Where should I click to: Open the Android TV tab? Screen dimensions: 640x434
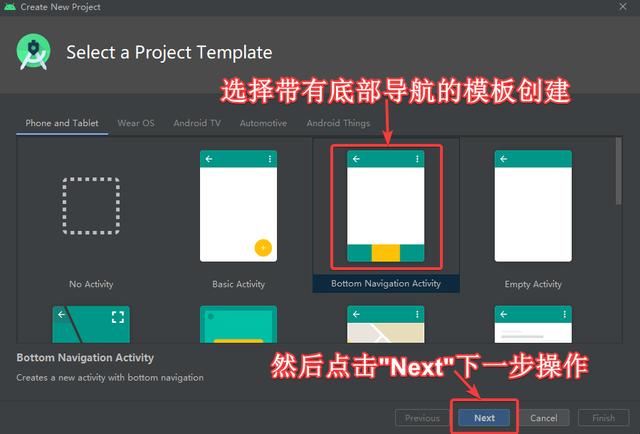(197, 123)
